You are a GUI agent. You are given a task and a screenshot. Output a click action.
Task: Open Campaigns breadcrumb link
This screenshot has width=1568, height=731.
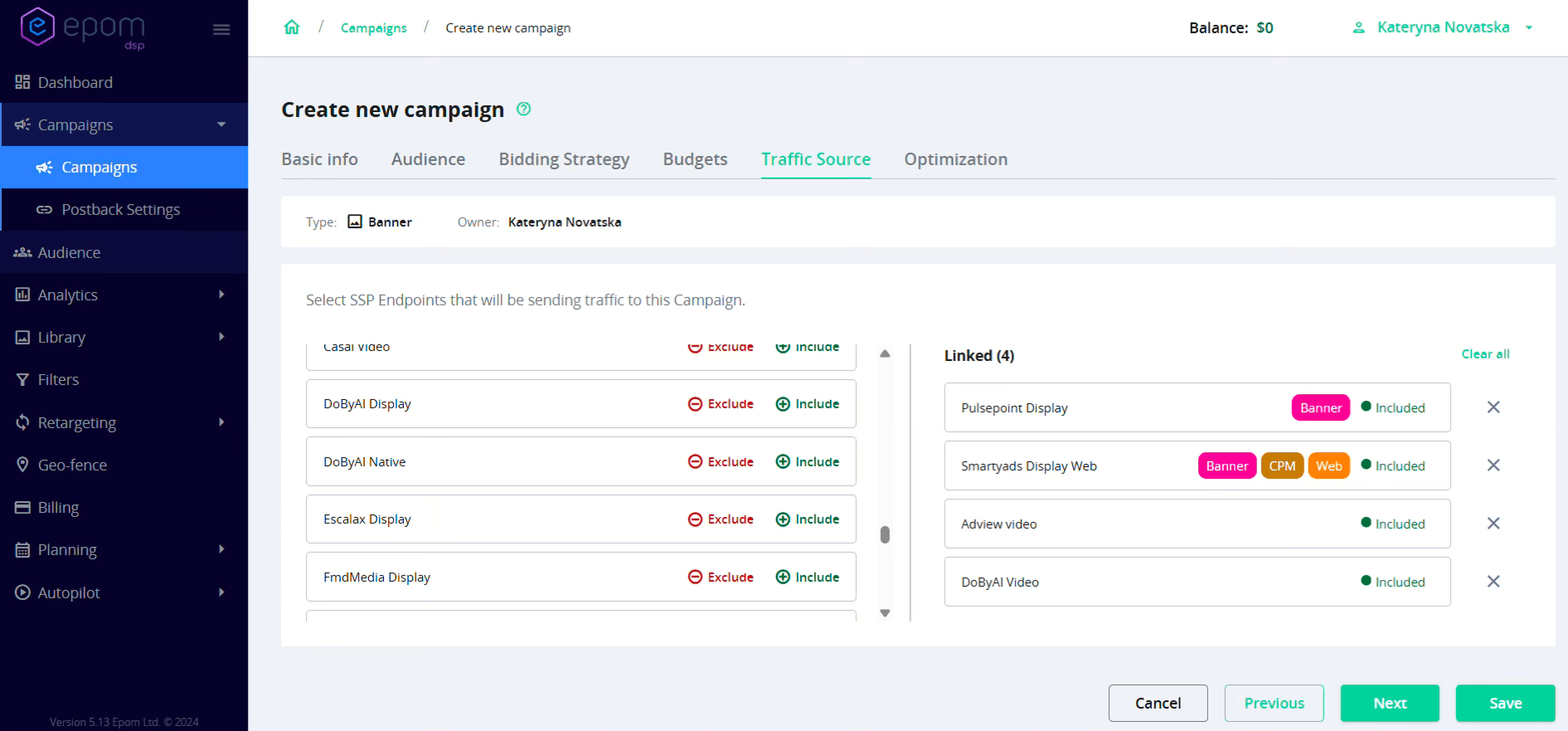pos(374,28)
